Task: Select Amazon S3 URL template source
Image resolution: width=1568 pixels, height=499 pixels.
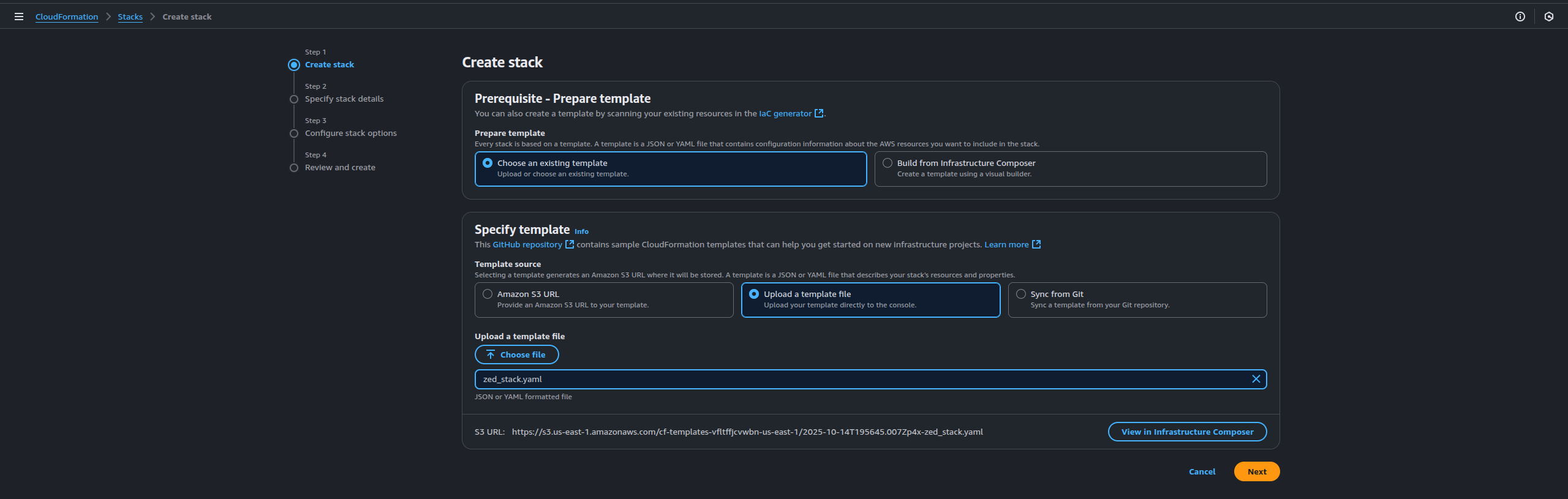Action: pos(488,294)
